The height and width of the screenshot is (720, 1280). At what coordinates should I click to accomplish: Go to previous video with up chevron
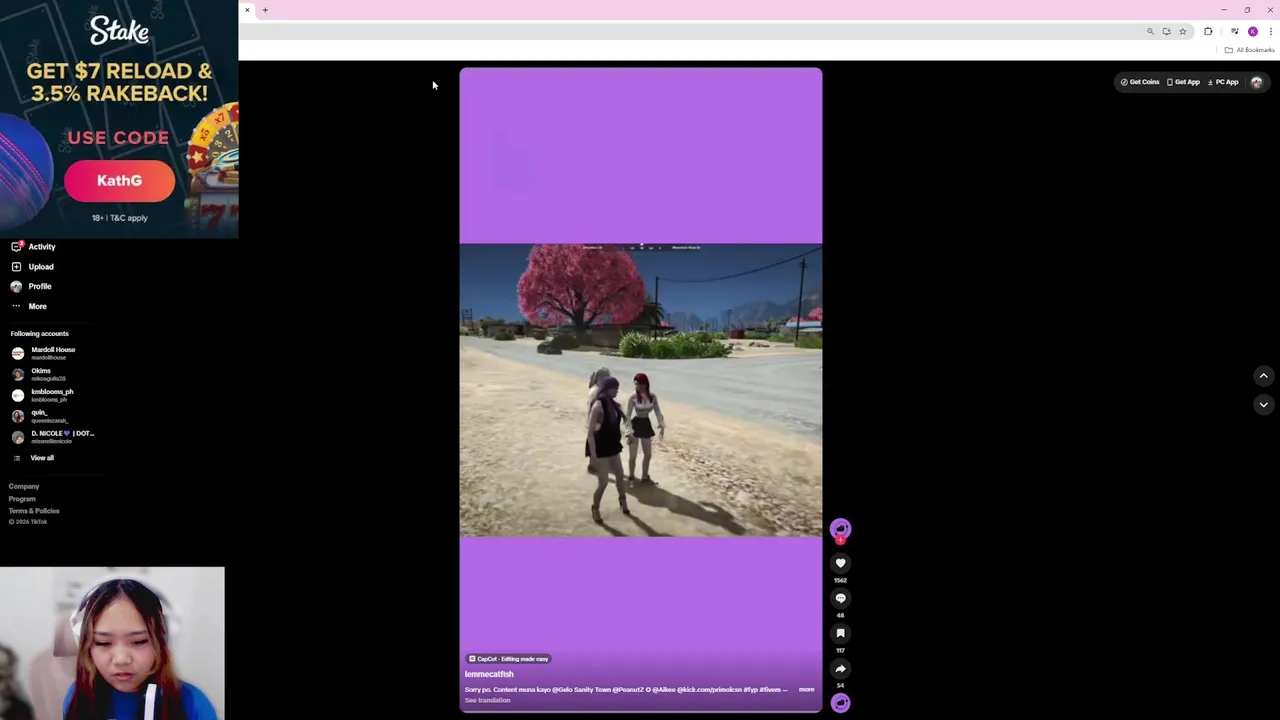tap(1264, 376)
